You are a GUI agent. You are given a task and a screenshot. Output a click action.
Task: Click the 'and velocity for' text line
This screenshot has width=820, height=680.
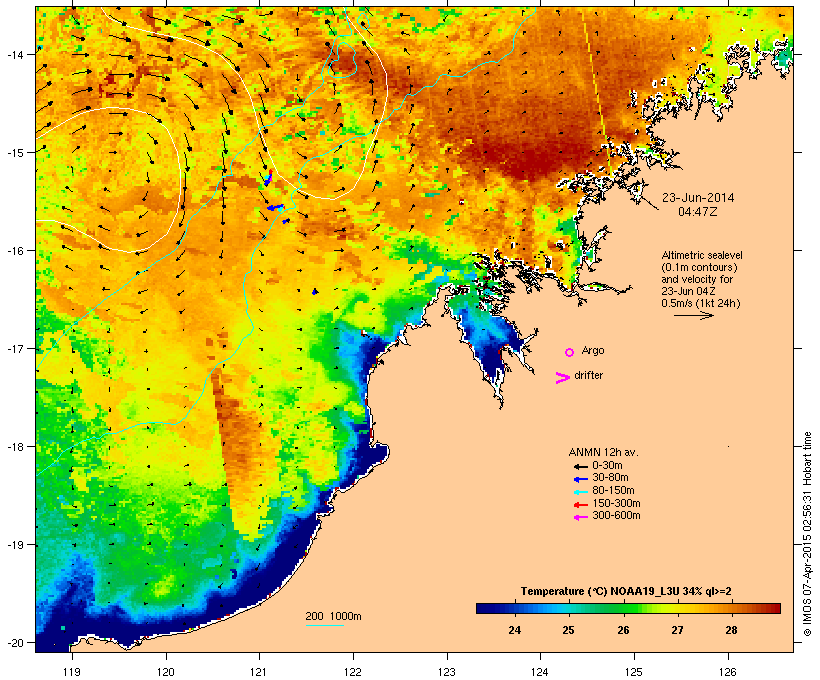pos(697,279)
